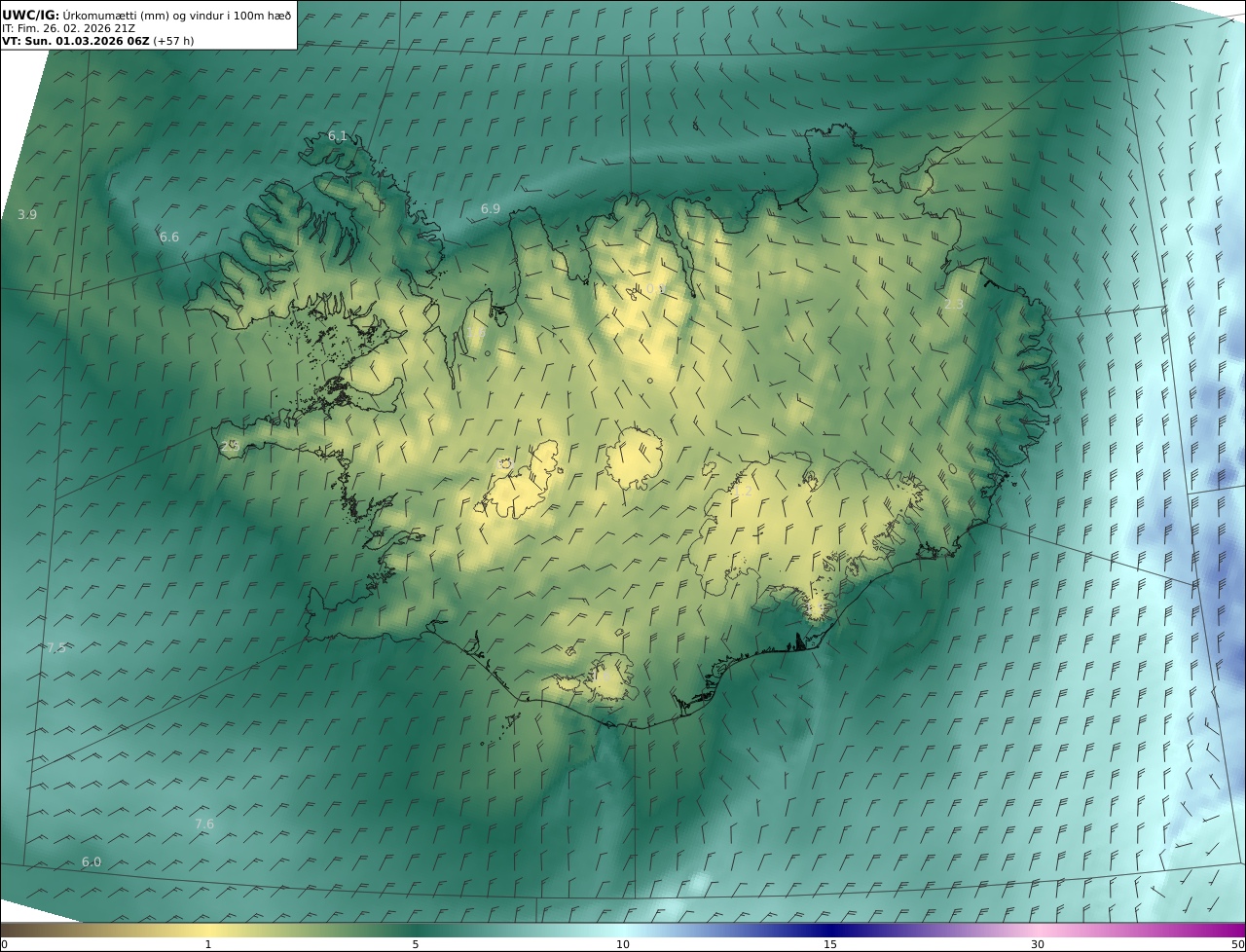Click colorbar tick label 10
The image size is (1246, 952).
point(623,944)
